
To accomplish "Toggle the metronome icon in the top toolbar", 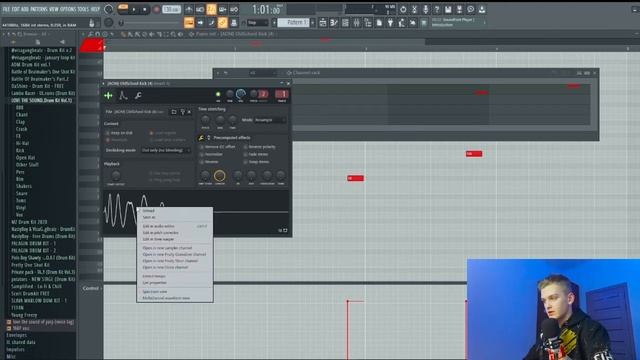I will 189,9.
